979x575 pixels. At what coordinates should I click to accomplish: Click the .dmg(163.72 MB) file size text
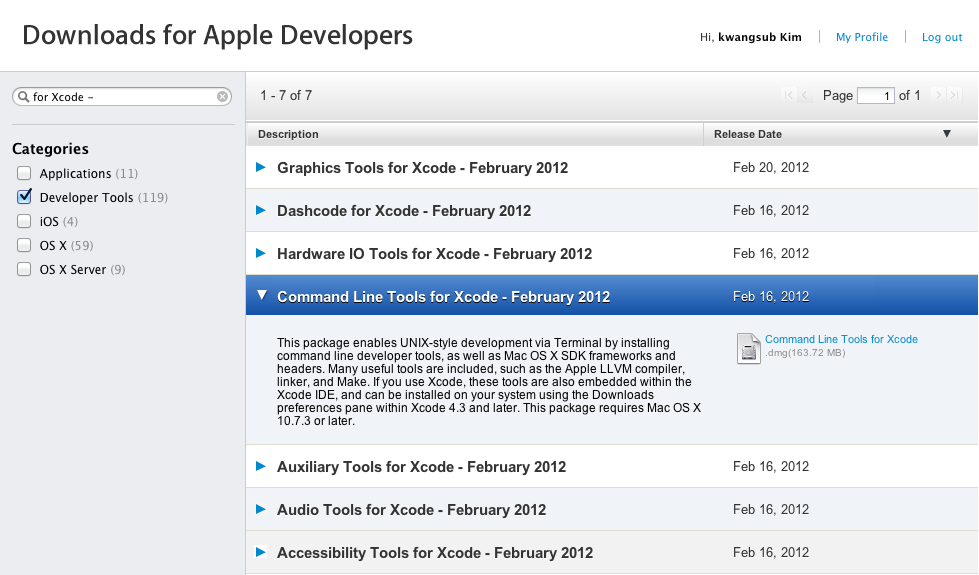pyautogui.click(x=805, y=353)
